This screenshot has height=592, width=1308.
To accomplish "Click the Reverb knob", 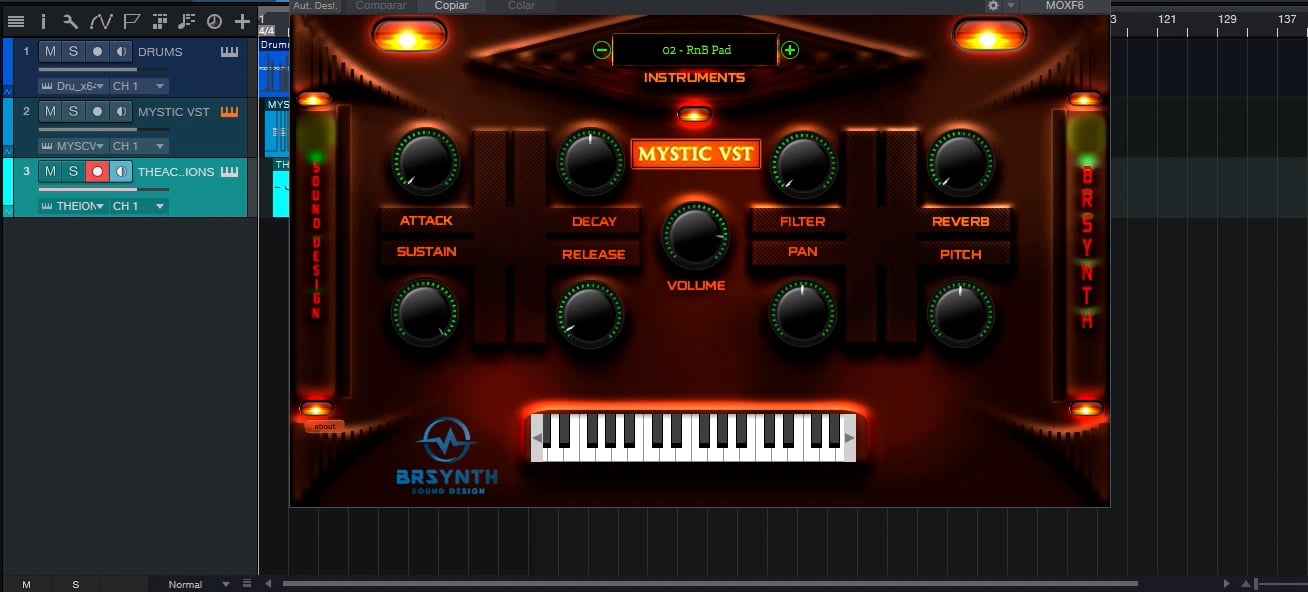I will (961, 161).
